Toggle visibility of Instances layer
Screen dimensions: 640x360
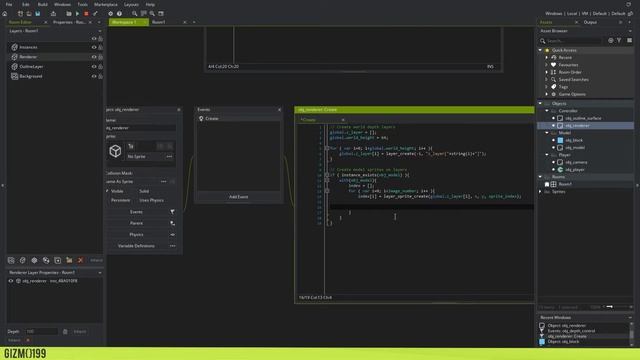pyautogui.click(x=94, y=47)
